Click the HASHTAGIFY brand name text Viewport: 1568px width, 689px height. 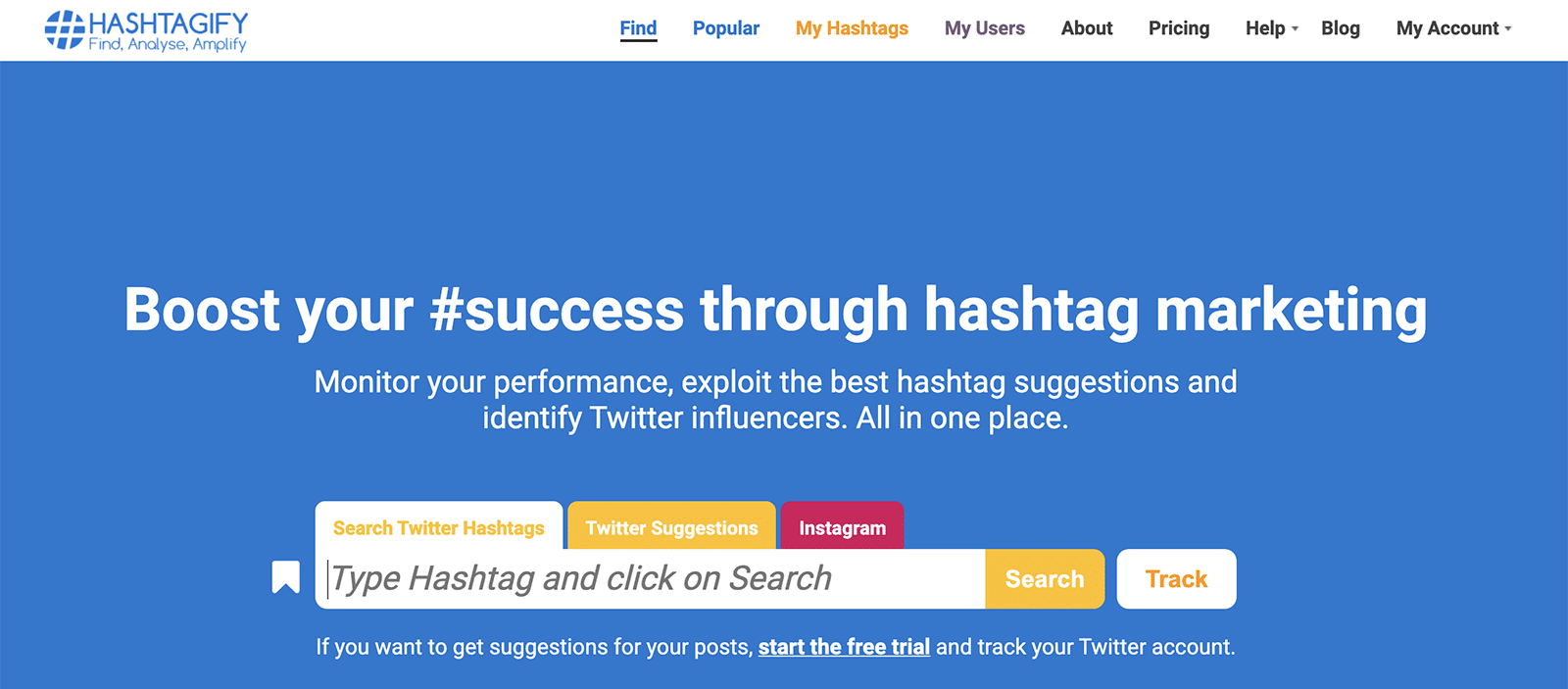tap(169, 24)
